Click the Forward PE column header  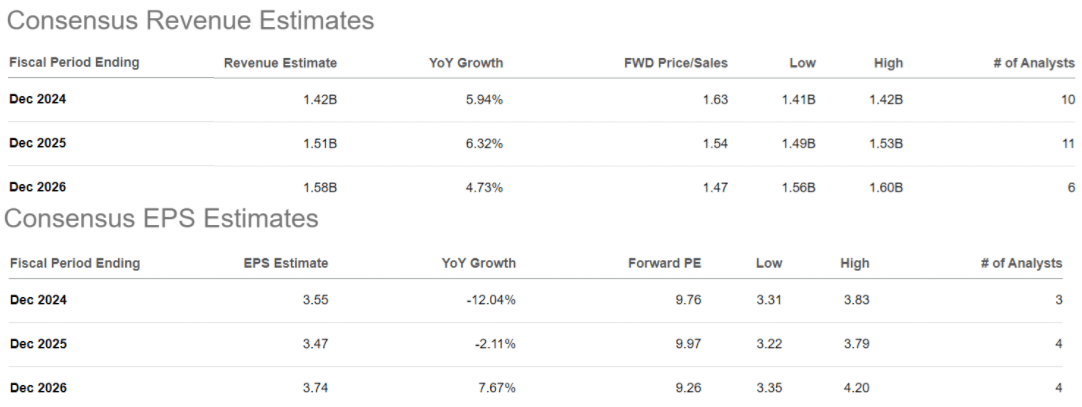664,264
